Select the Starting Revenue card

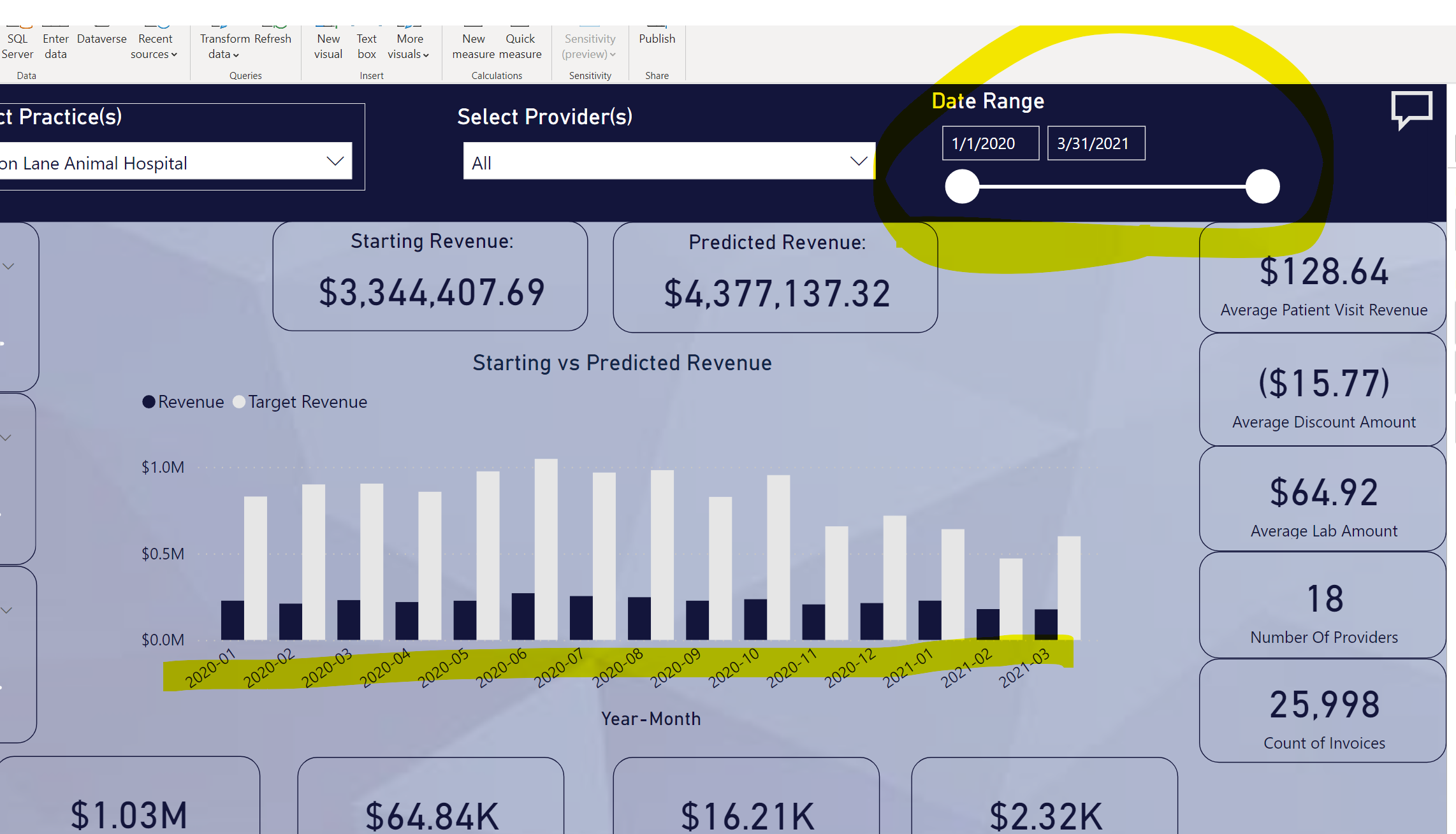pyautogui.click(x=430, y=277)
